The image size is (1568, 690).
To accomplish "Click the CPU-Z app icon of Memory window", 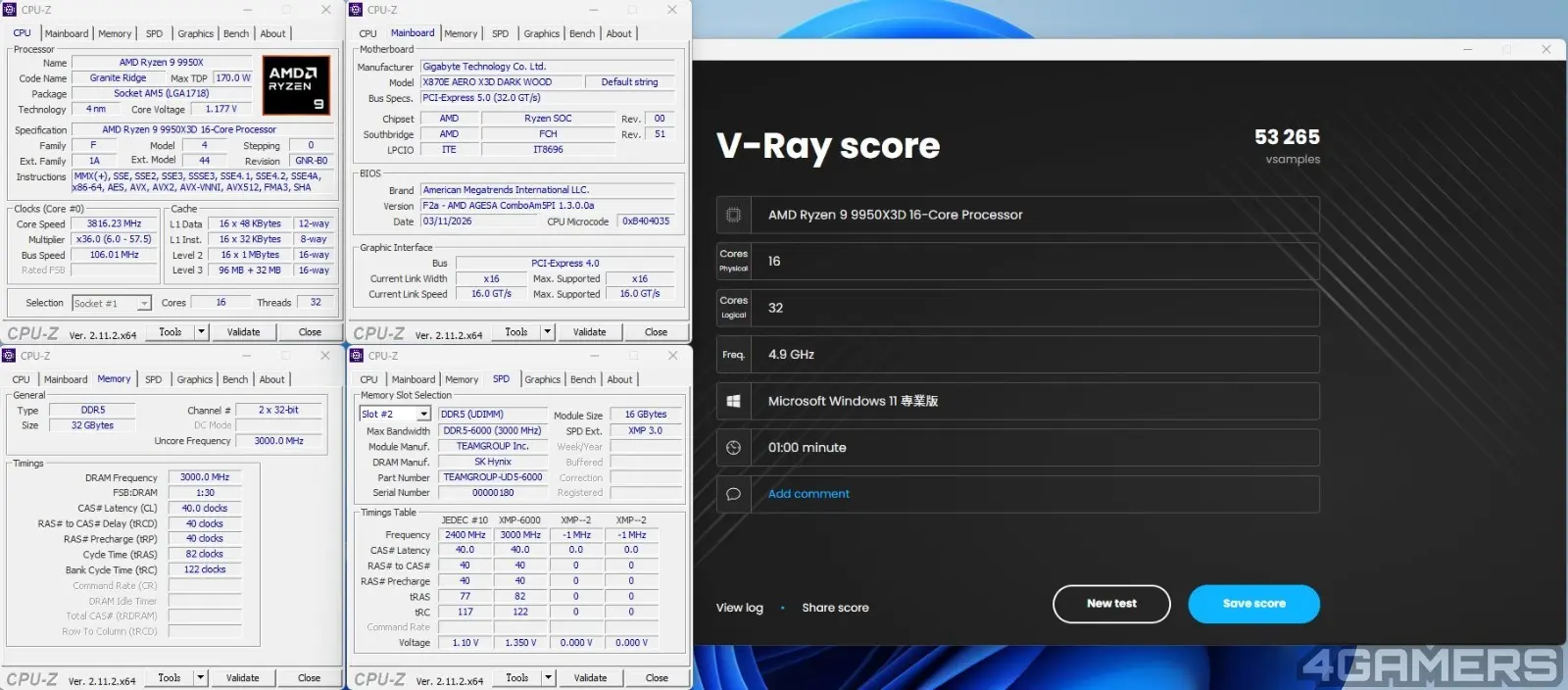I will 10,356.
